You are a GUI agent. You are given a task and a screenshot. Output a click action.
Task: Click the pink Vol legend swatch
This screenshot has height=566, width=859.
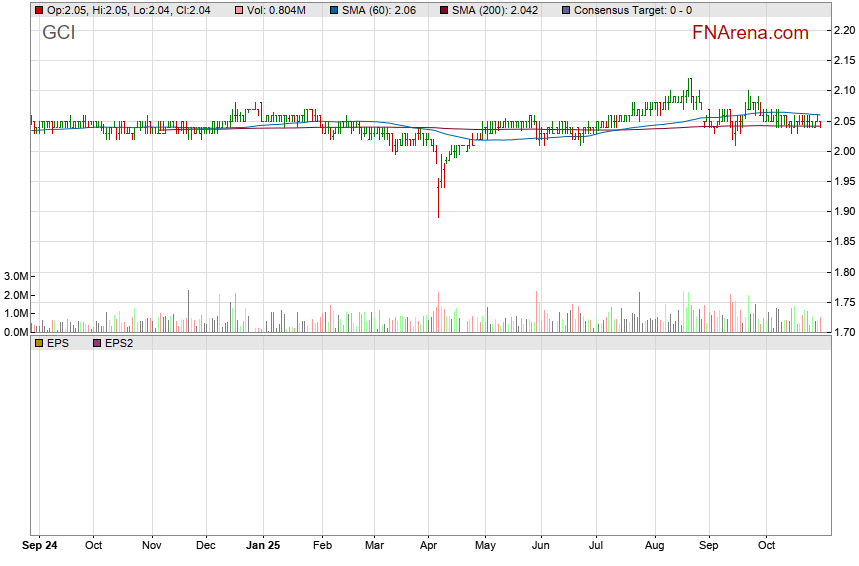pos(239,10)
